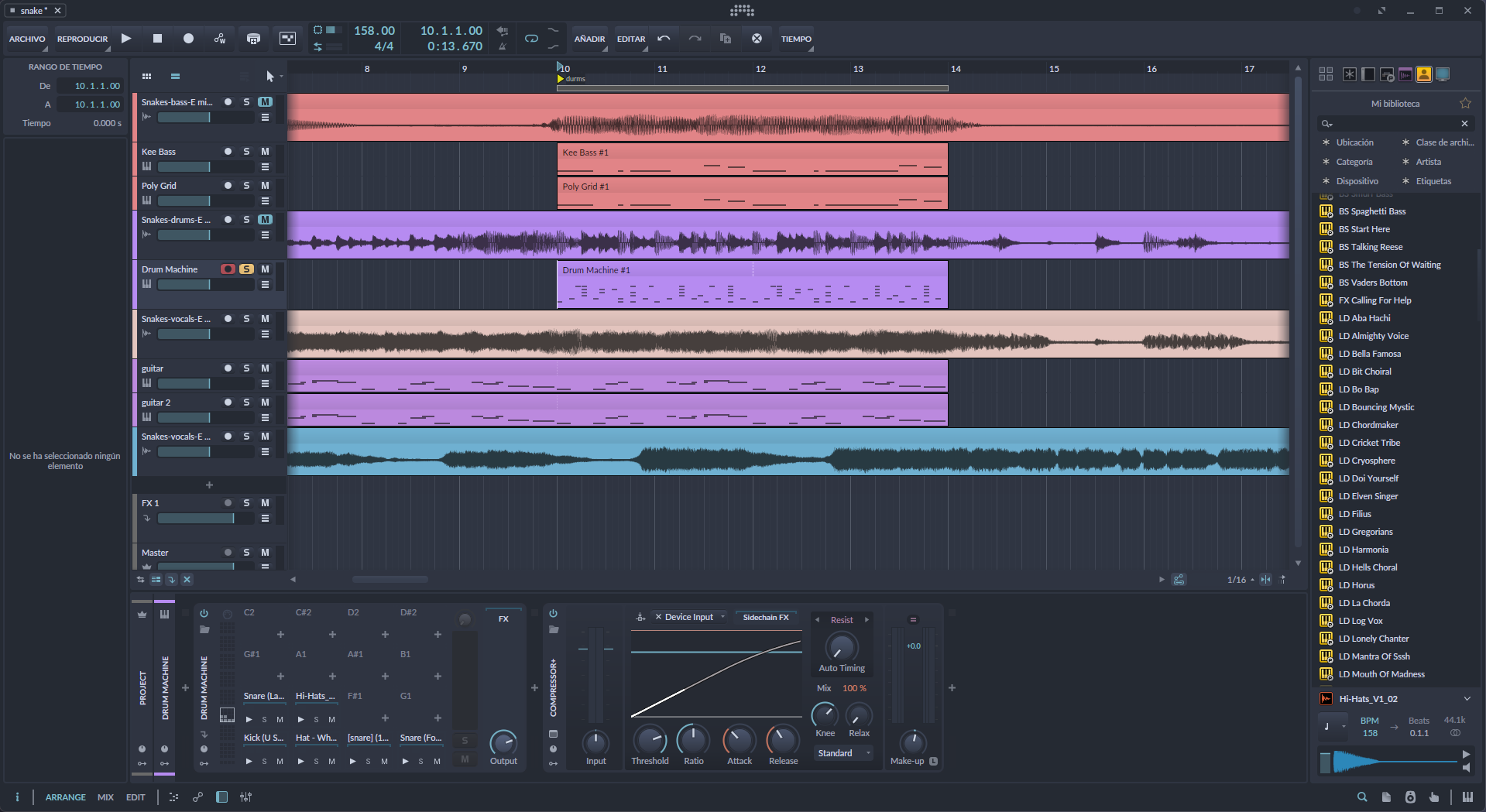
Task: Add a new track with plus button
Action: pyautogui.click(x=209, y=485)
